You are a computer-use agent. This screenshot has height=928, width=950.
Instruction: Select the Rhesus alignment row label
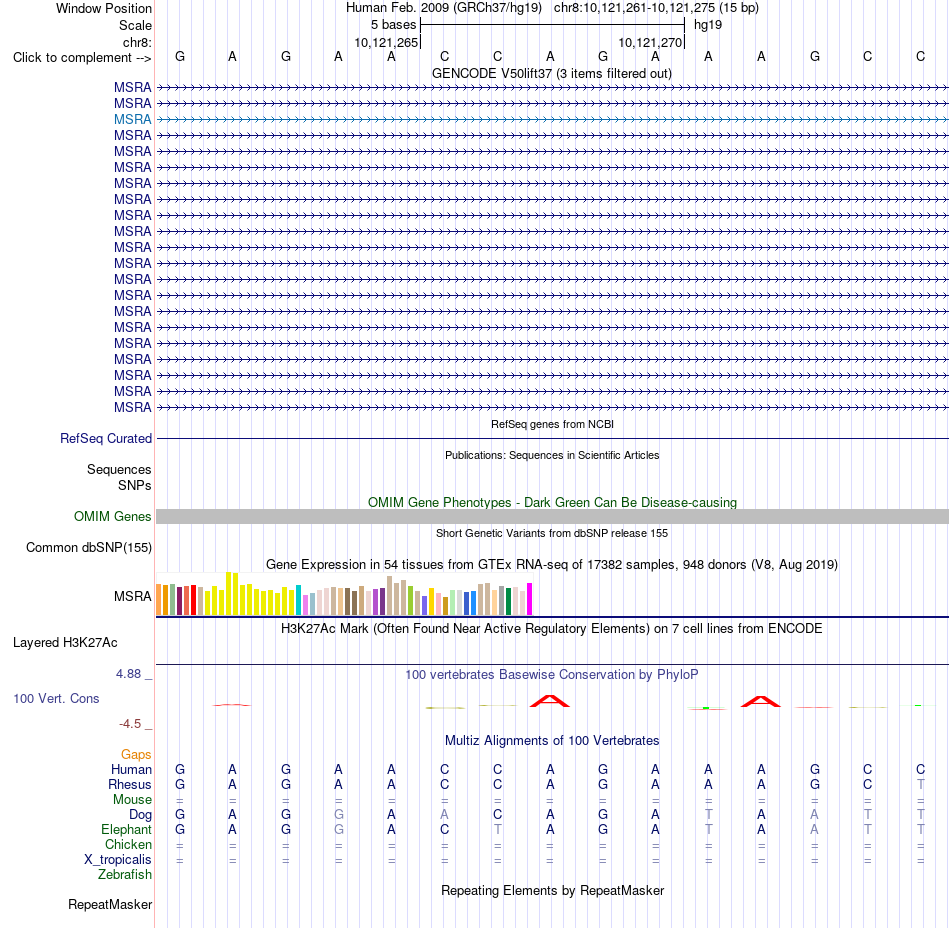[130, 784]
